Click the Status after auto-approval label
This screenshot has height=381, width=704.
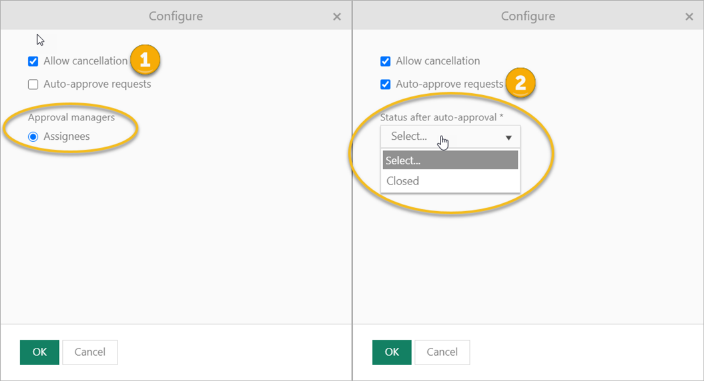coord(442,118)
